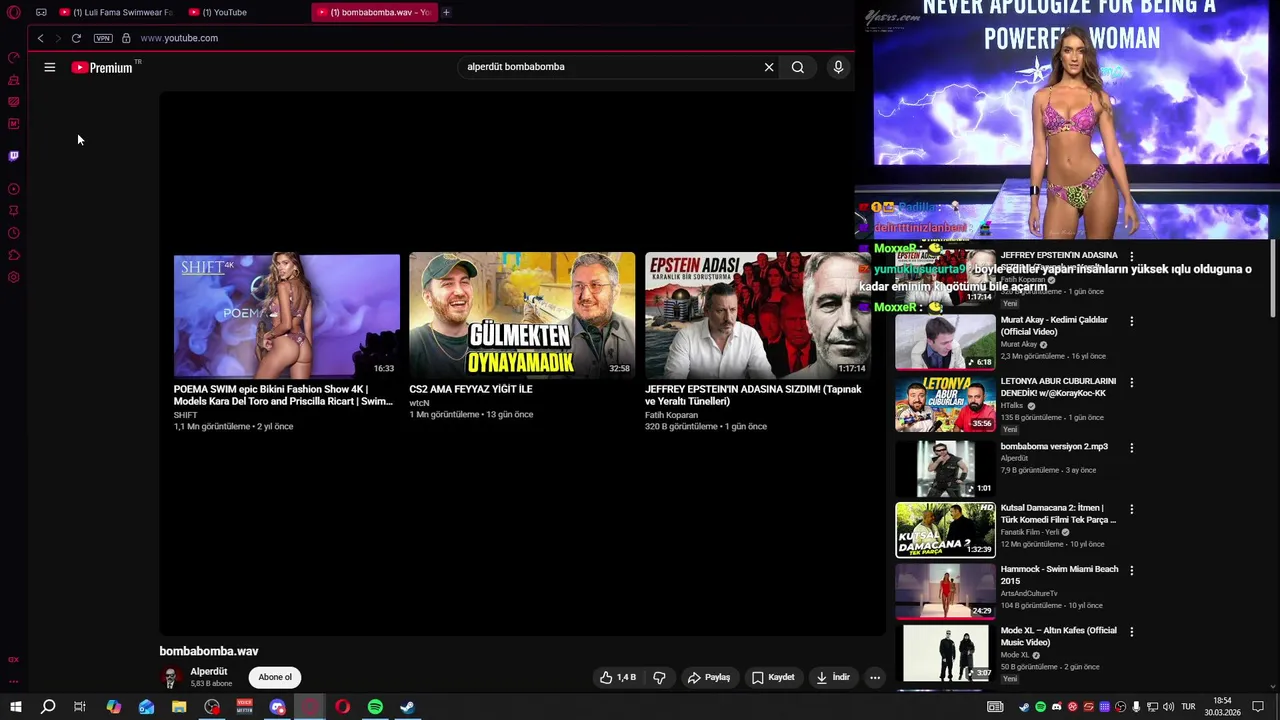Start voice search with microphone

(x=838, y=67)
